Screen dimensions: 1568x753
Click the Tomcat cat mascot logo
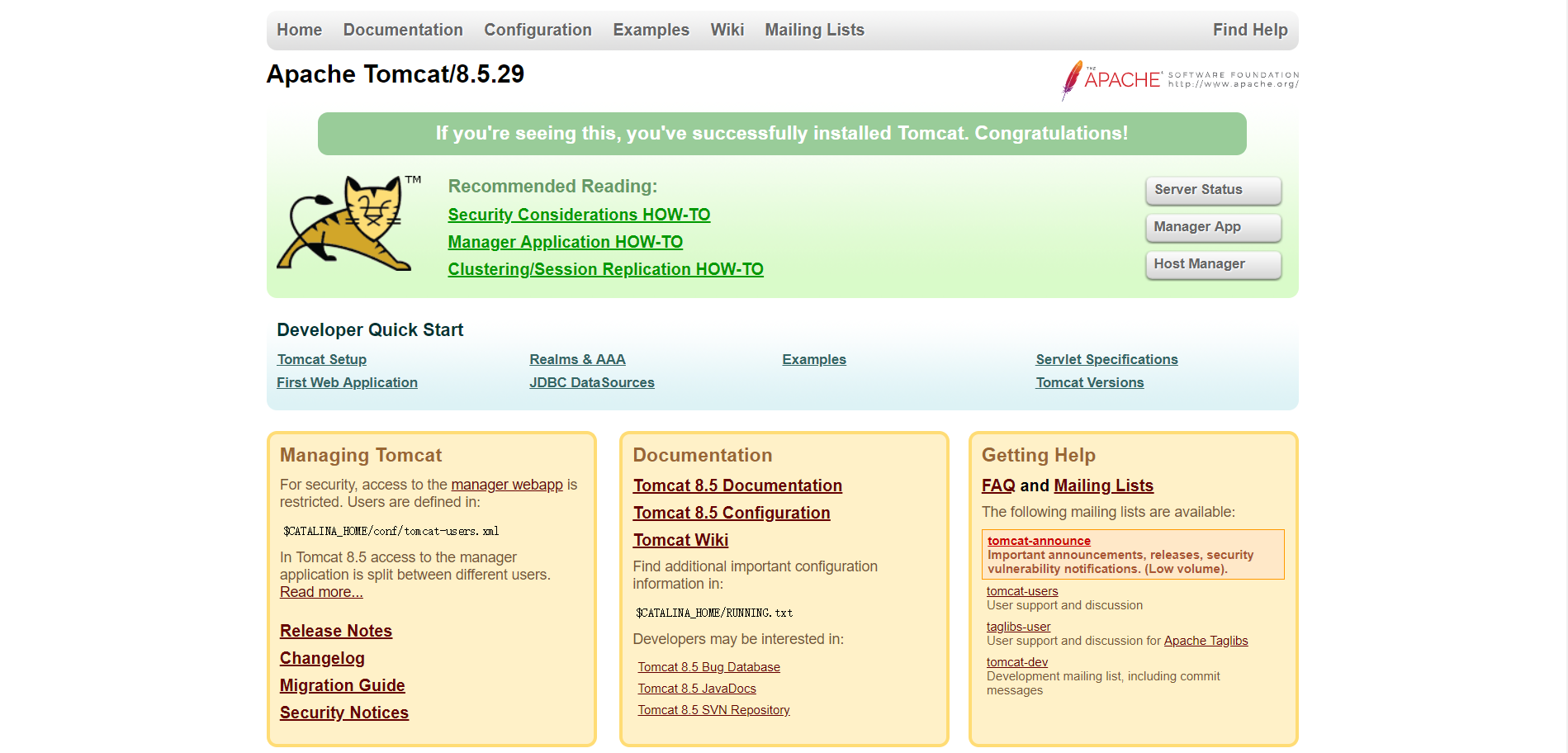[x=344, y=223]
